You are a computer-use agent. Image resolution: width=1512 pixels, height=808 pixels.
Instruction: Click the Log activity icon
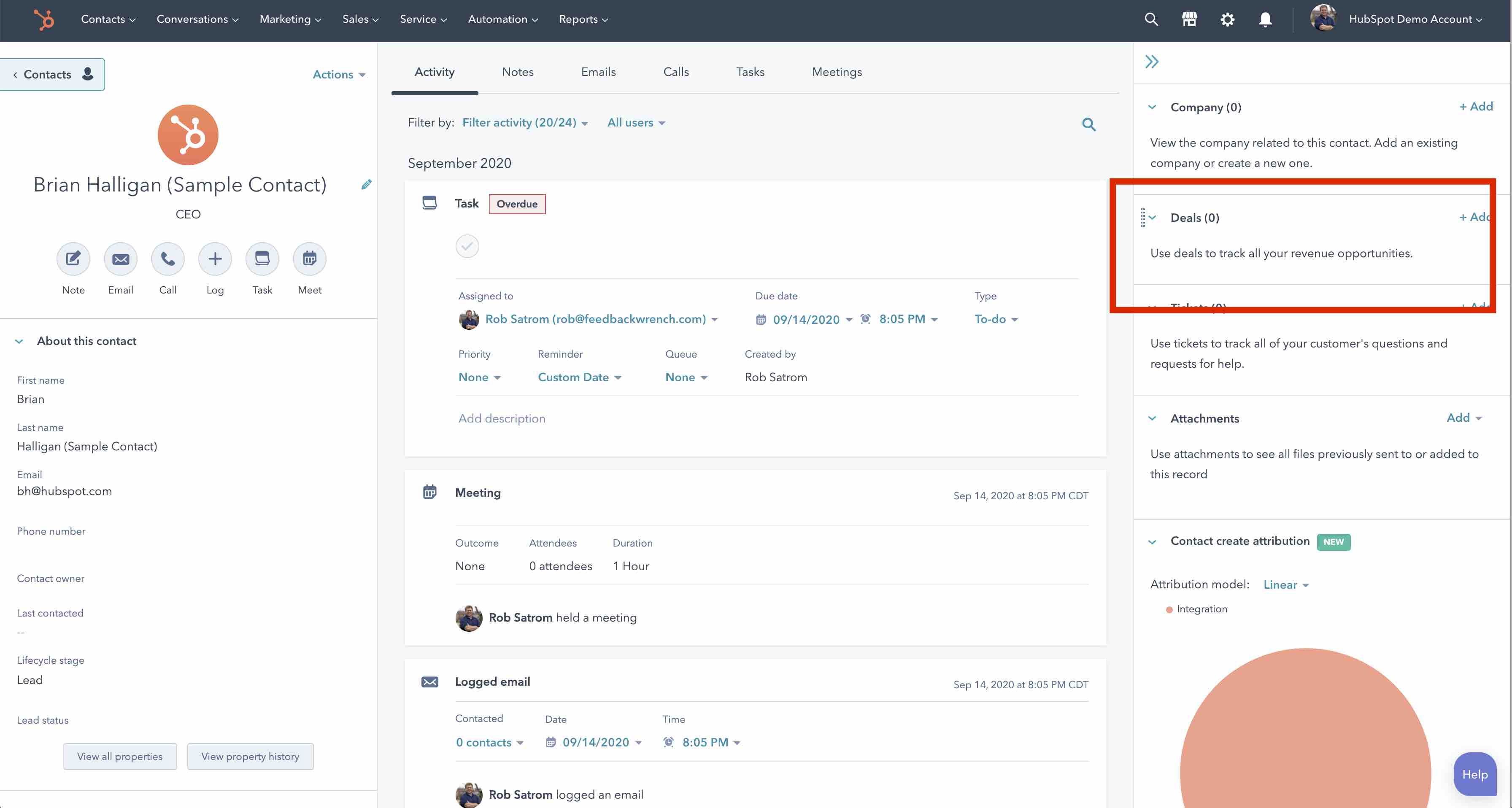pyautogui.click(x=215, y=258)
